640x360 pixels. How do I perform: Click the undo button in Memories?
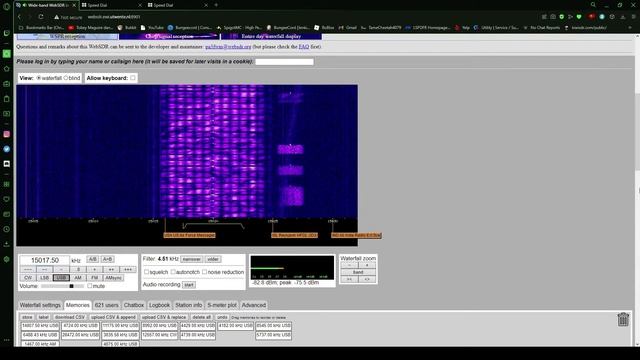pos(222,317)
